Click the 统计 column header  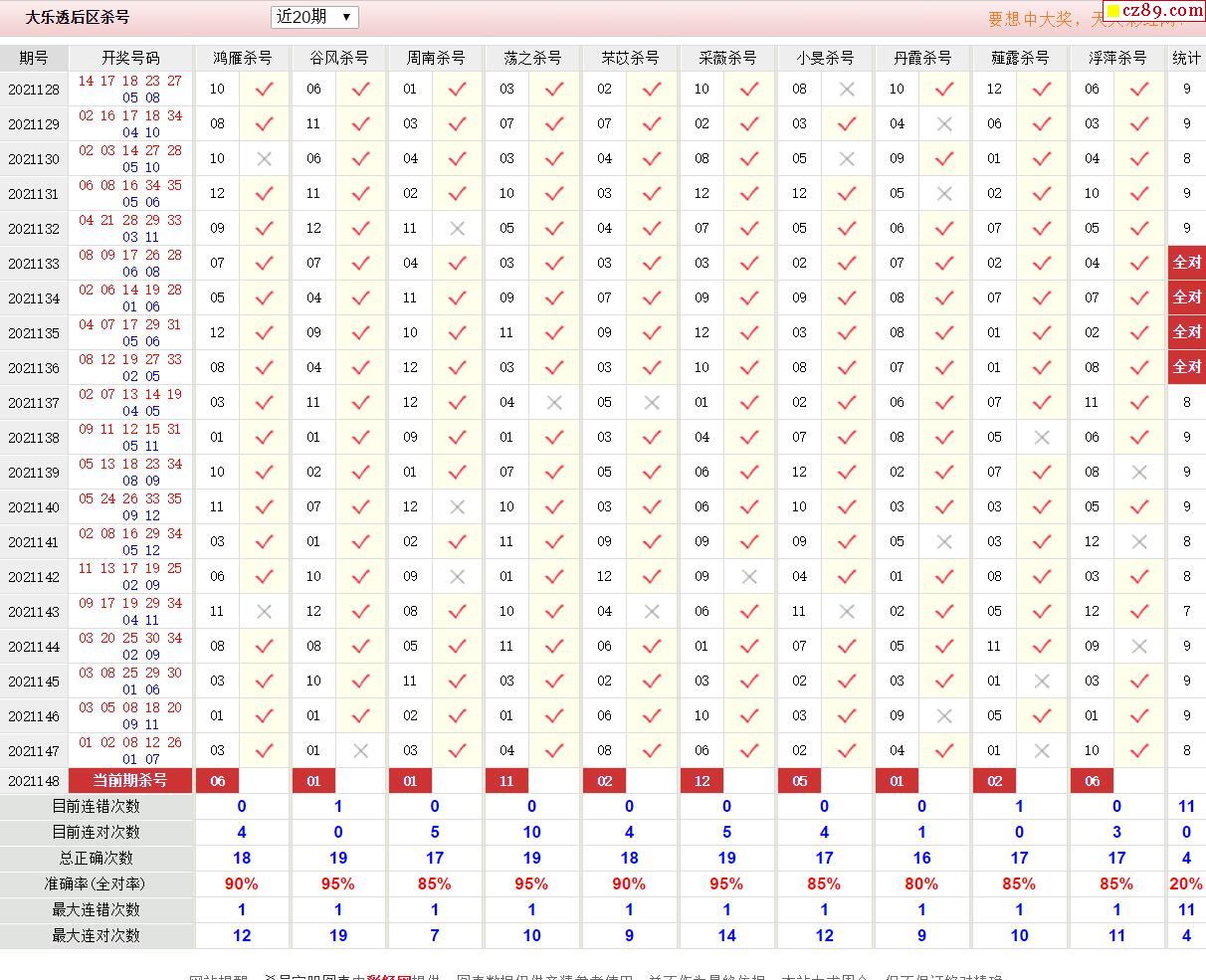(1186, 58)
